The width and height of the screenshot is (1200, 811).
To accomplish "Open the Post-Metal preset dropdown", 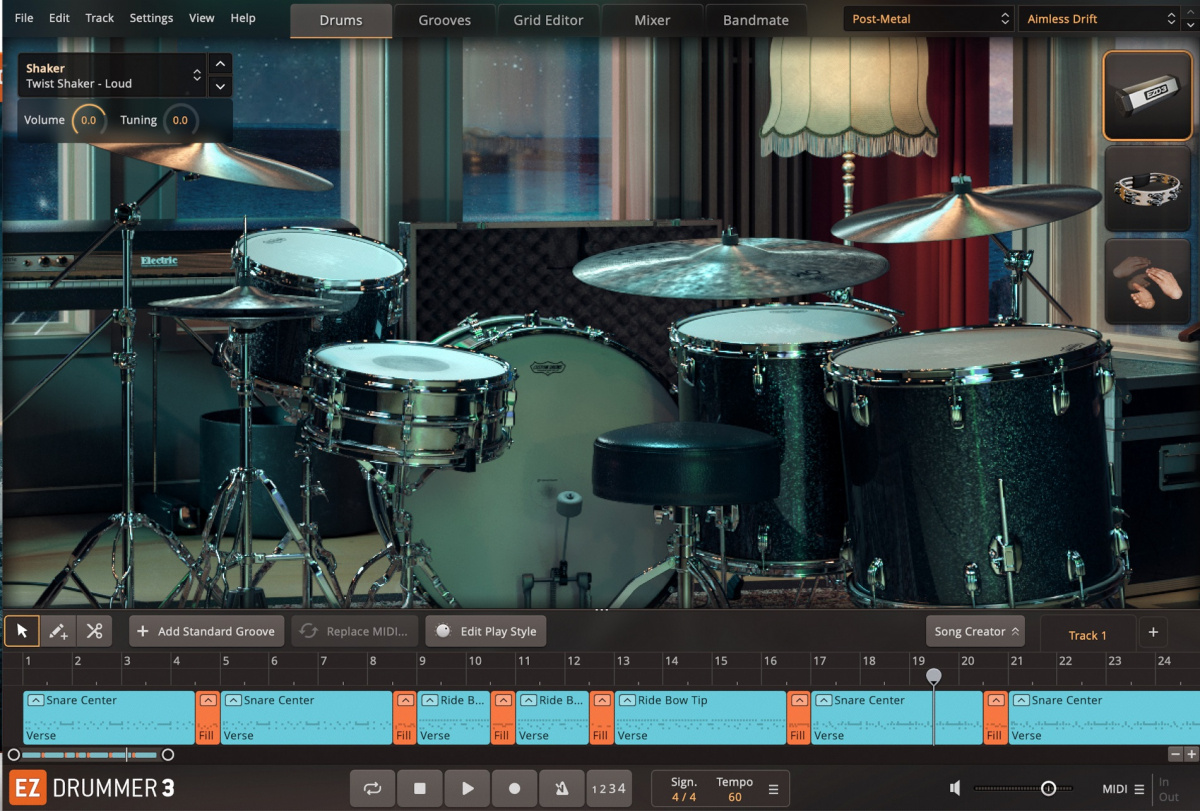I will pyautogui.click(x=927, y=18).
